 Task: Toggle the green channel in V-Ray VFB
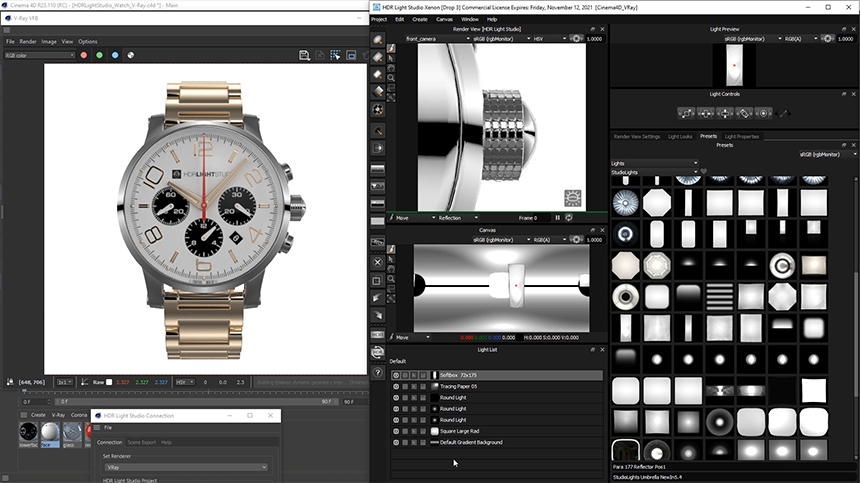click(99, 55)
